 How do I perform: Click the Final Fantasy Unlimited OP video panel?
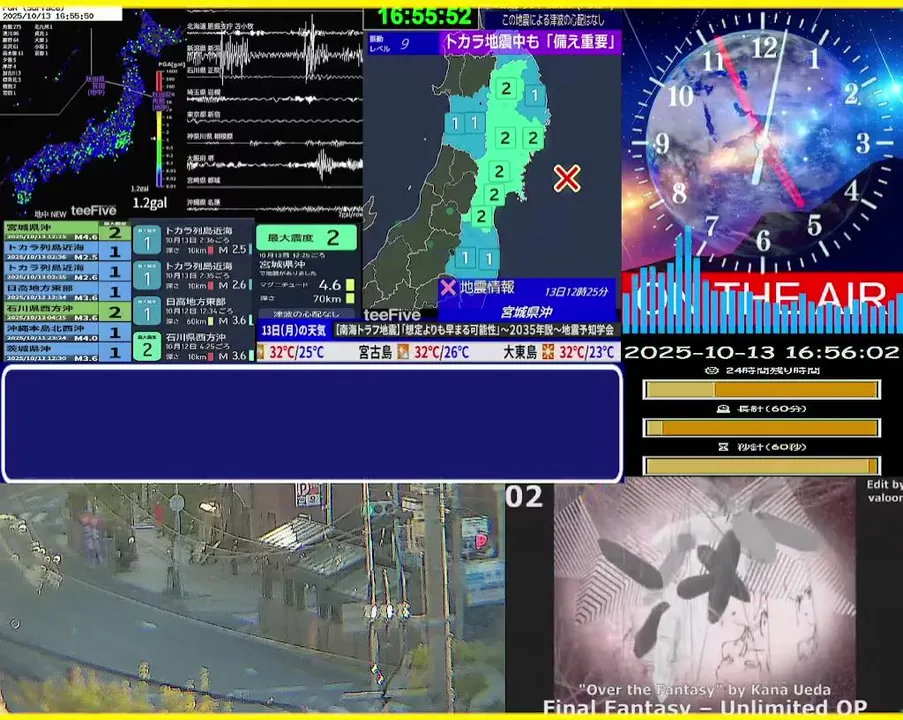pyautogui.click(x=704, y=598)
